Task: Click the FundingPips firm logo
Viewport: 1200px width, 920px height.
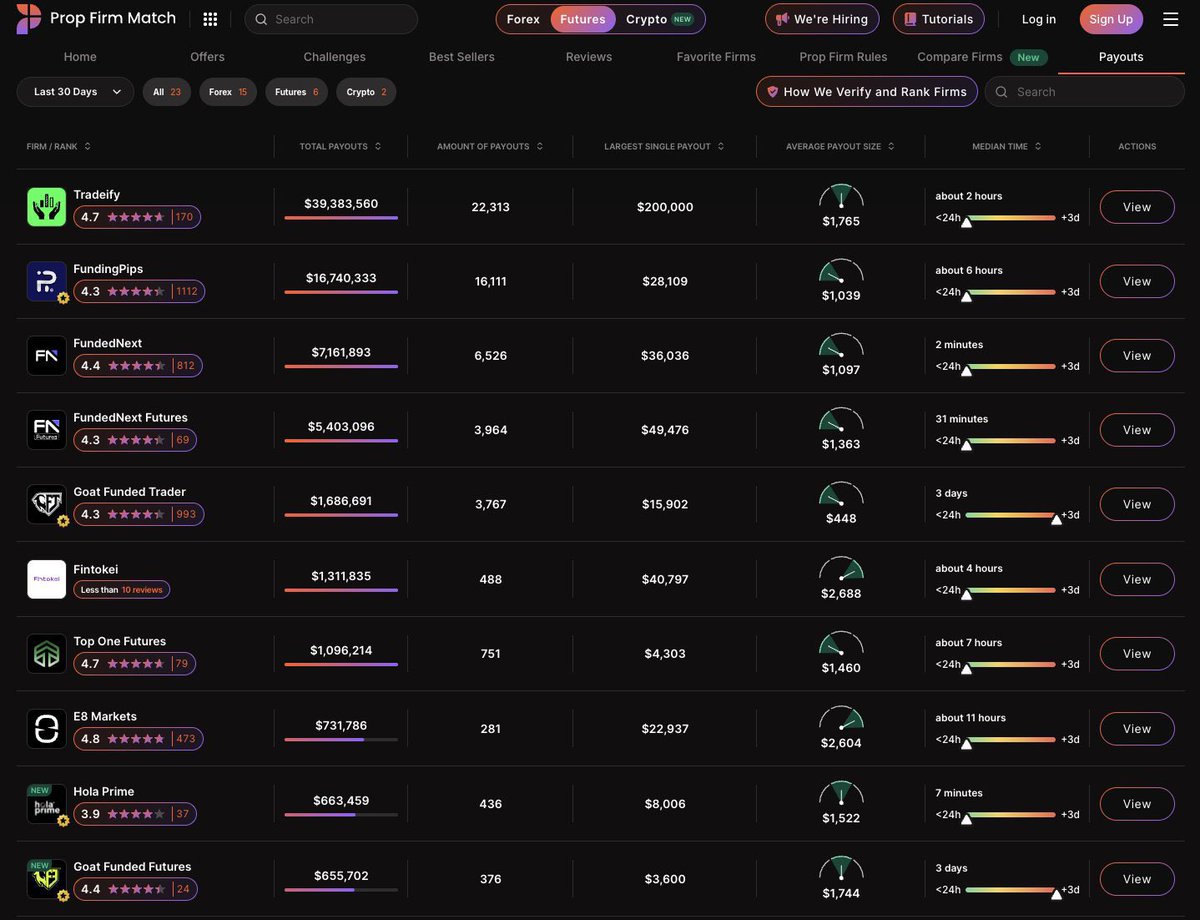Action: coord(47,281)
